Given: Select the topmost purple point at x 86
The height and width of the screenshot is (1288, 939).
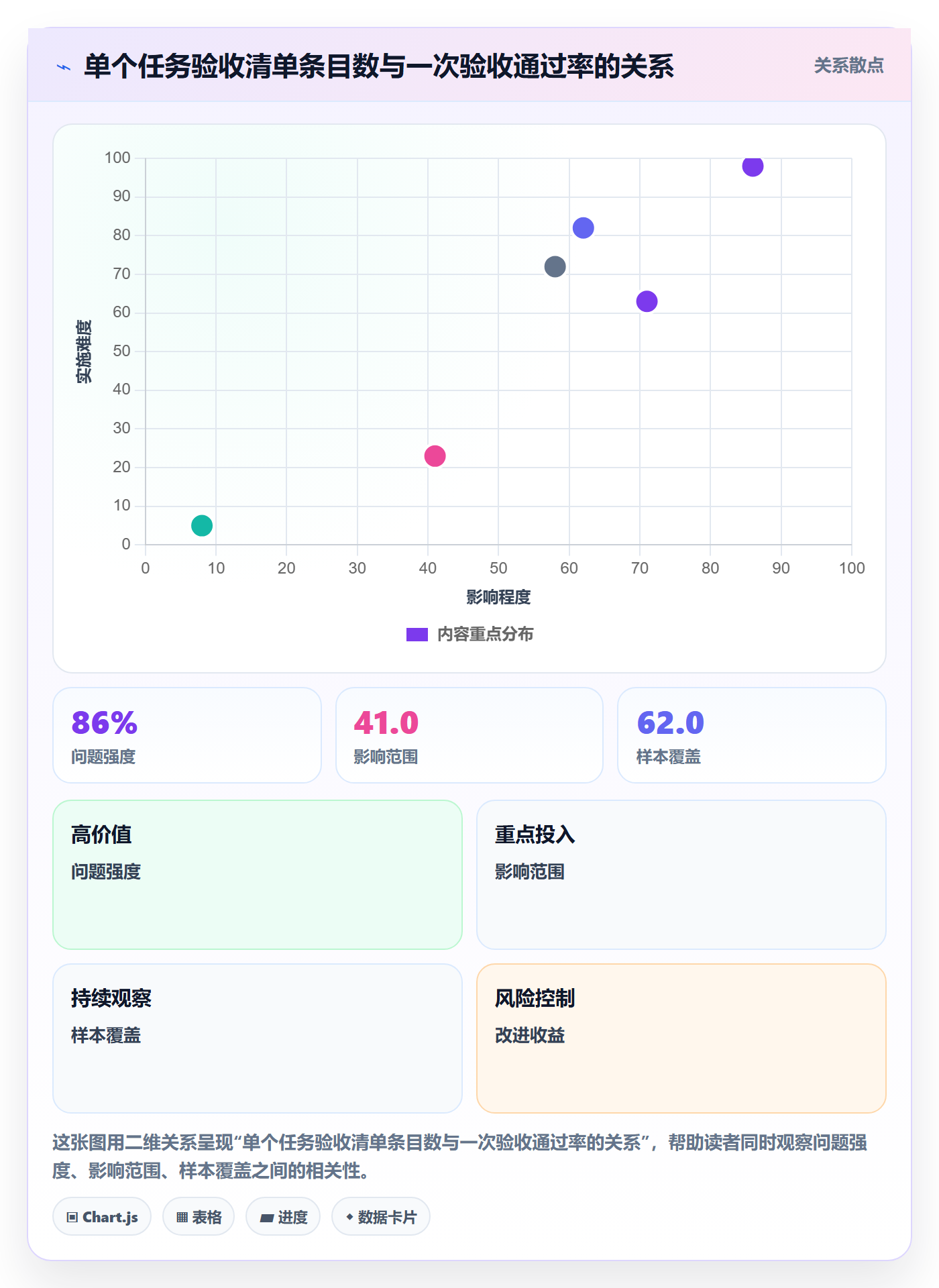Looking at the screenshot, I should click(x=753, y=166).
